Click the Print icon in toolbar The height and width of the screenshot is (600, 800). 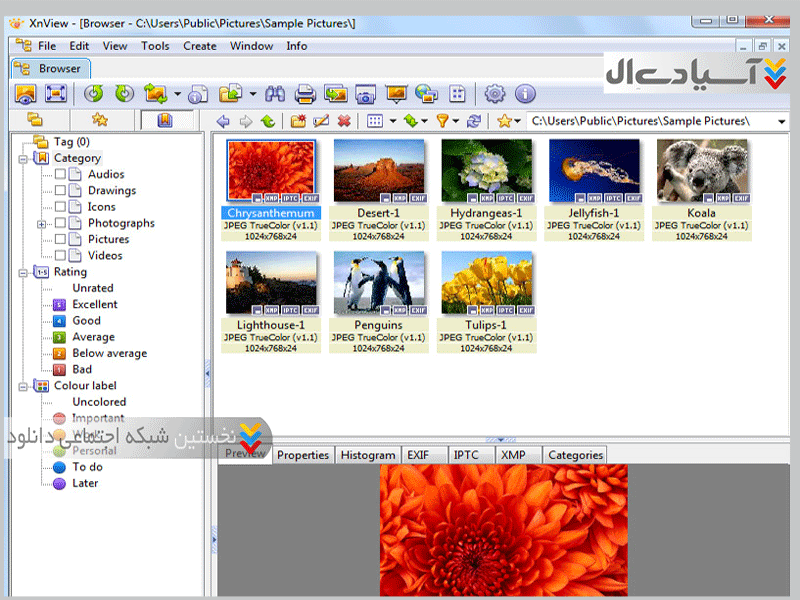click(x=306, y=94)
